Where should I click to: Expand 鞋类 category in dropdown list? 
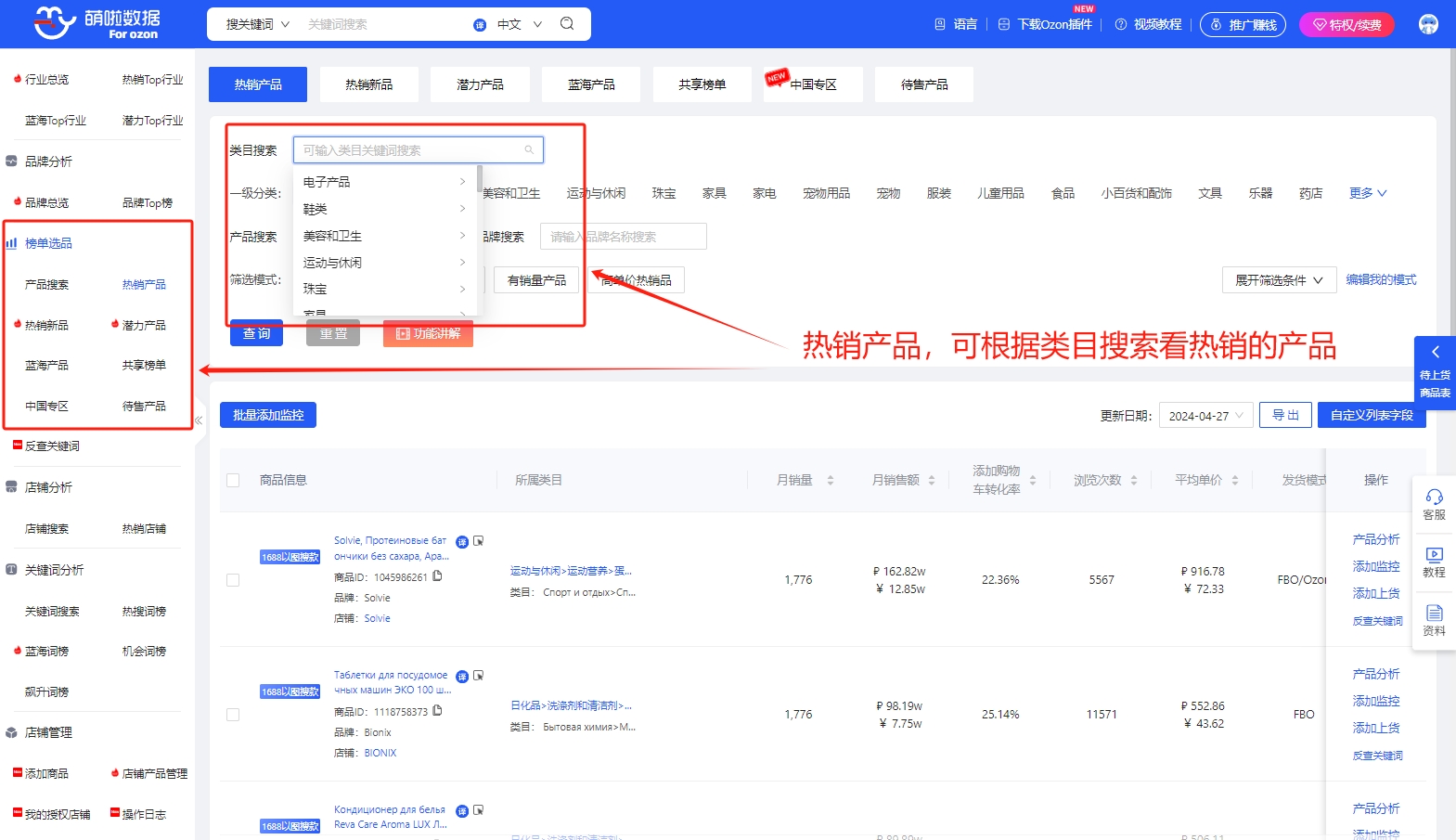[x=385, y=209]
